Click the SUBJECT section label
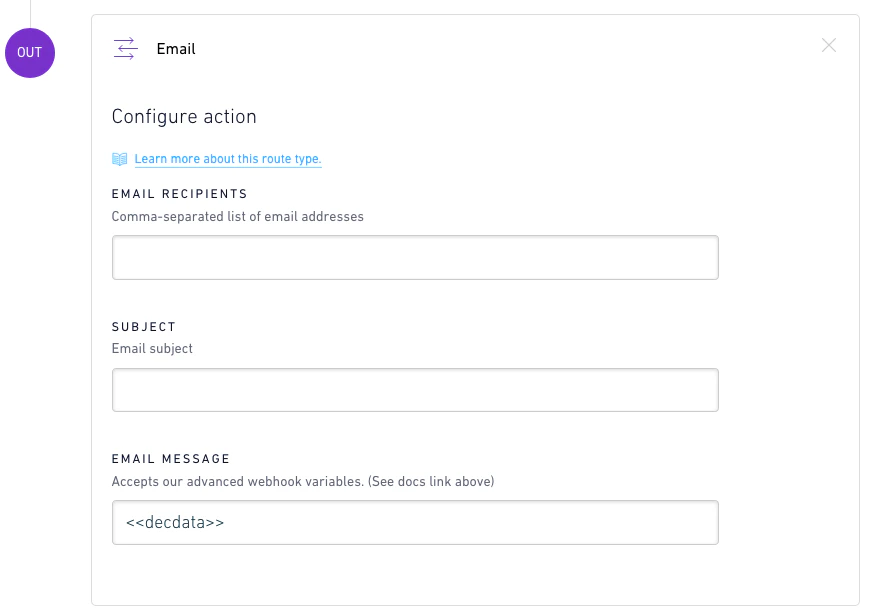This screenshot has width=870, height=614. [x=144, y=326]
